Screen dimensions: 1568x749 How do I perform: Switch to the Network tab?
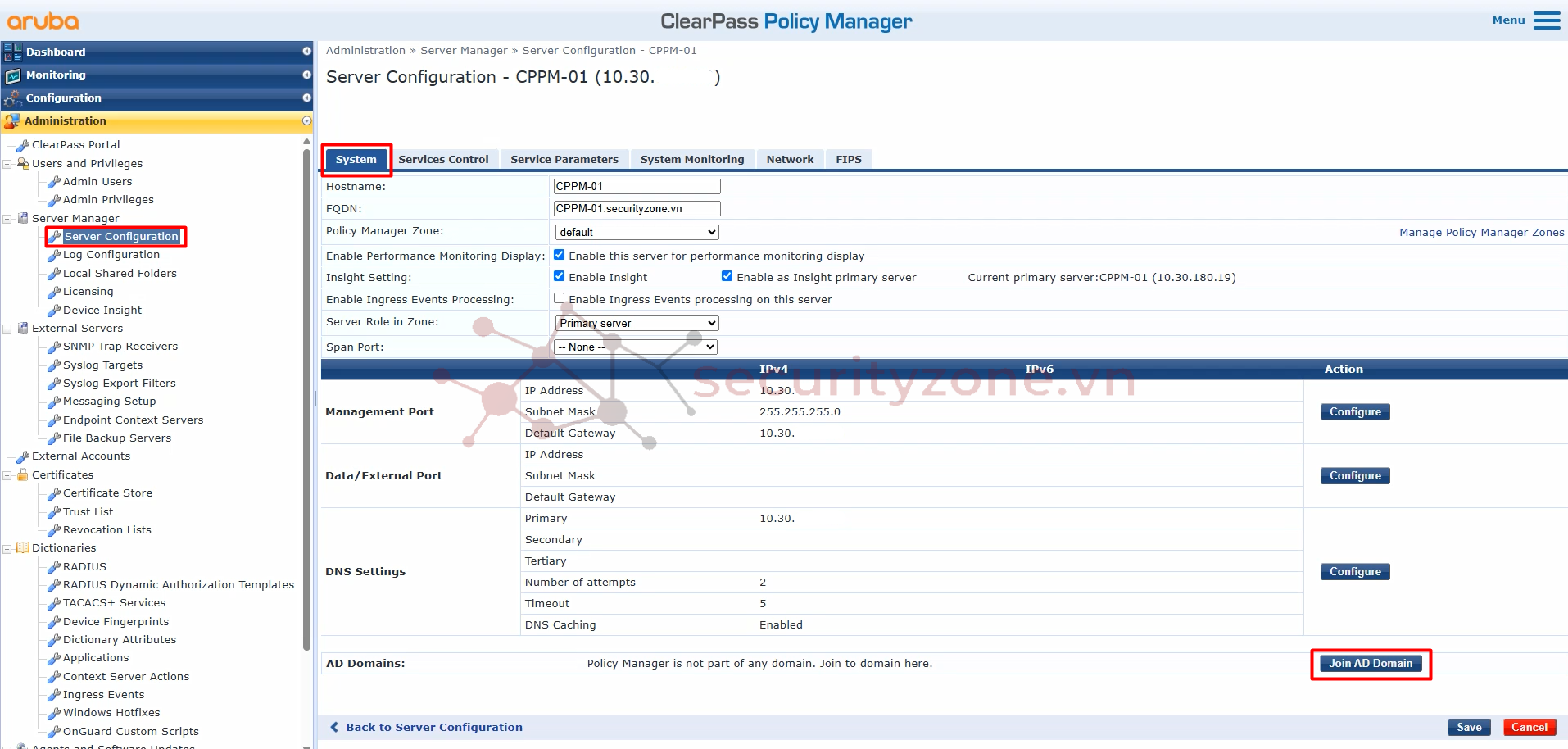790,160
